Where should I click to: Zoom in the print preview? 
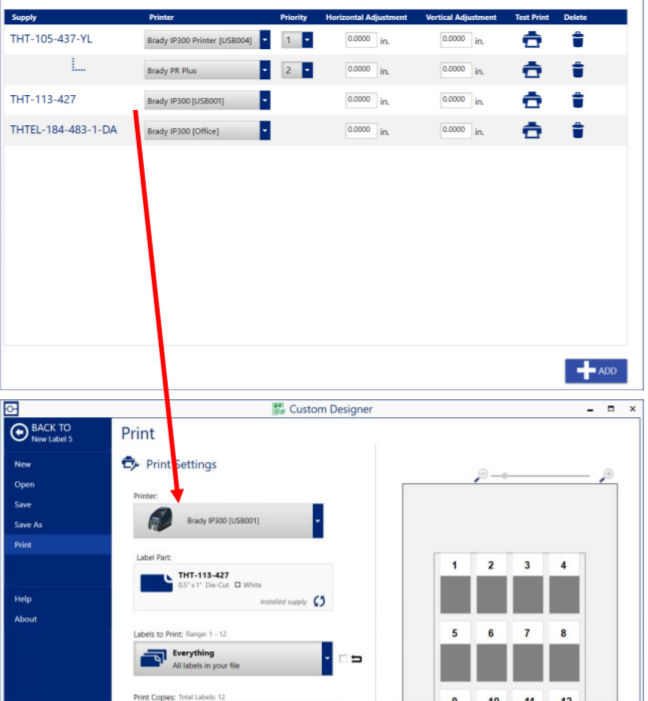606,475
